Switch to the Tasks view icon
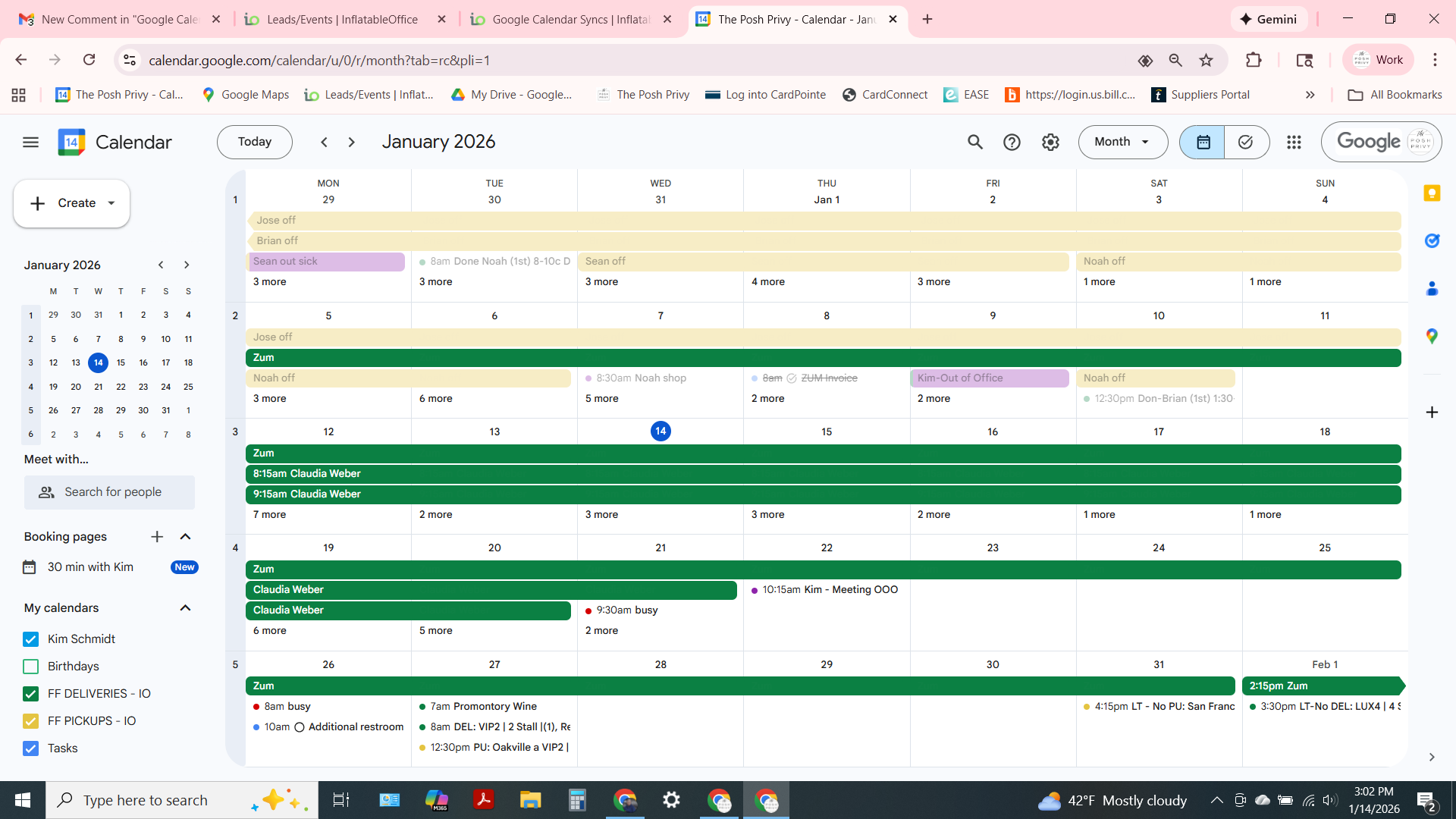Image resolution: width=1456 pixels, height=819 pixels. click(1246, 142)
